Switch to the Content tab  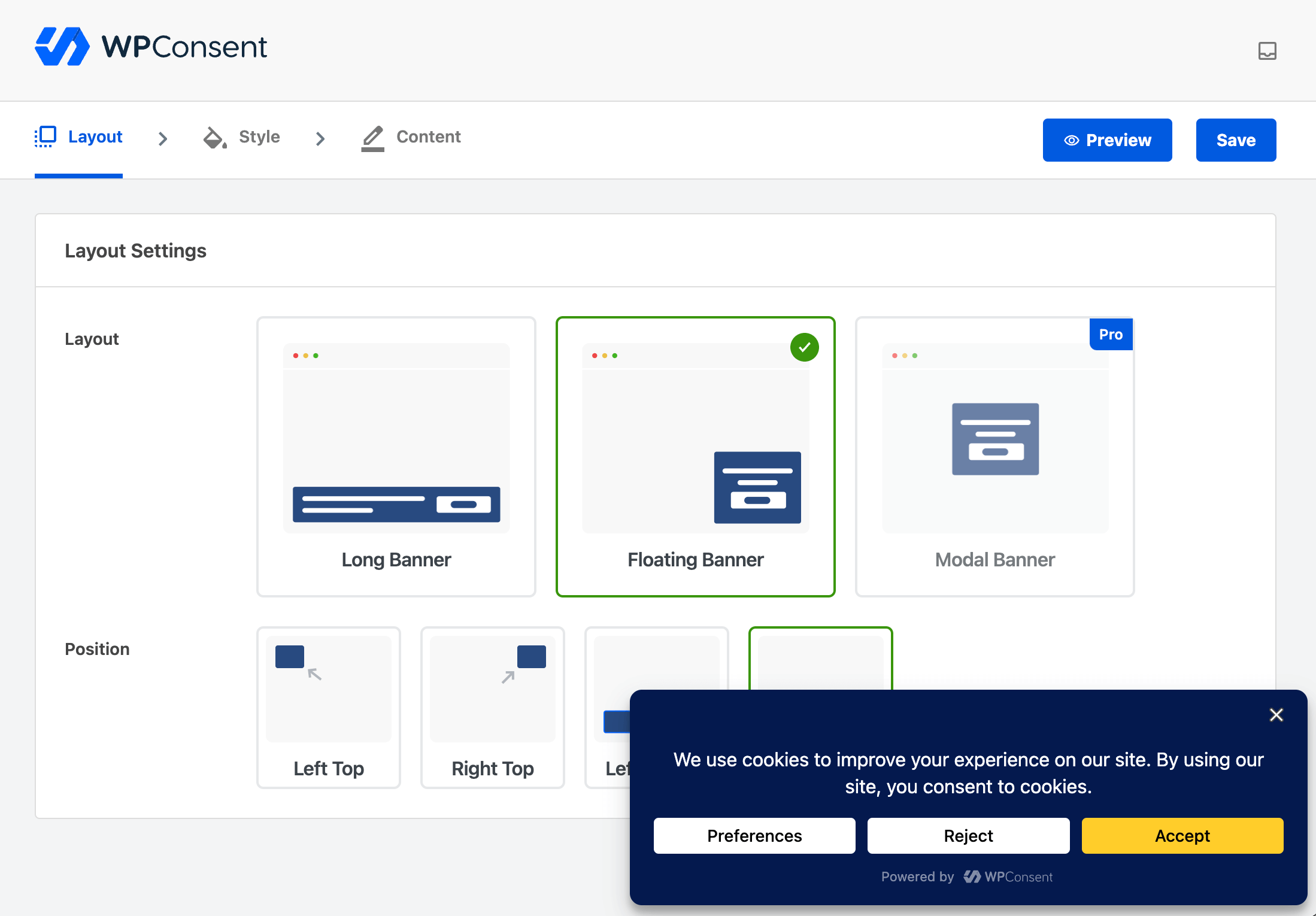pos(428,137)
